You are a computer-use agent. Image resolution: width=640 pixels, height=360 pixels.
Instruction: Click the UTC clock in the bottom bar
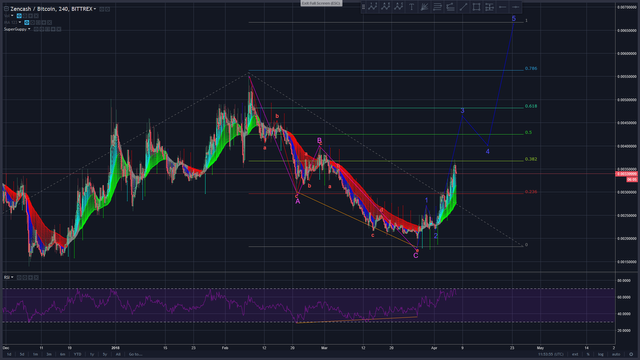click(551, 354)
